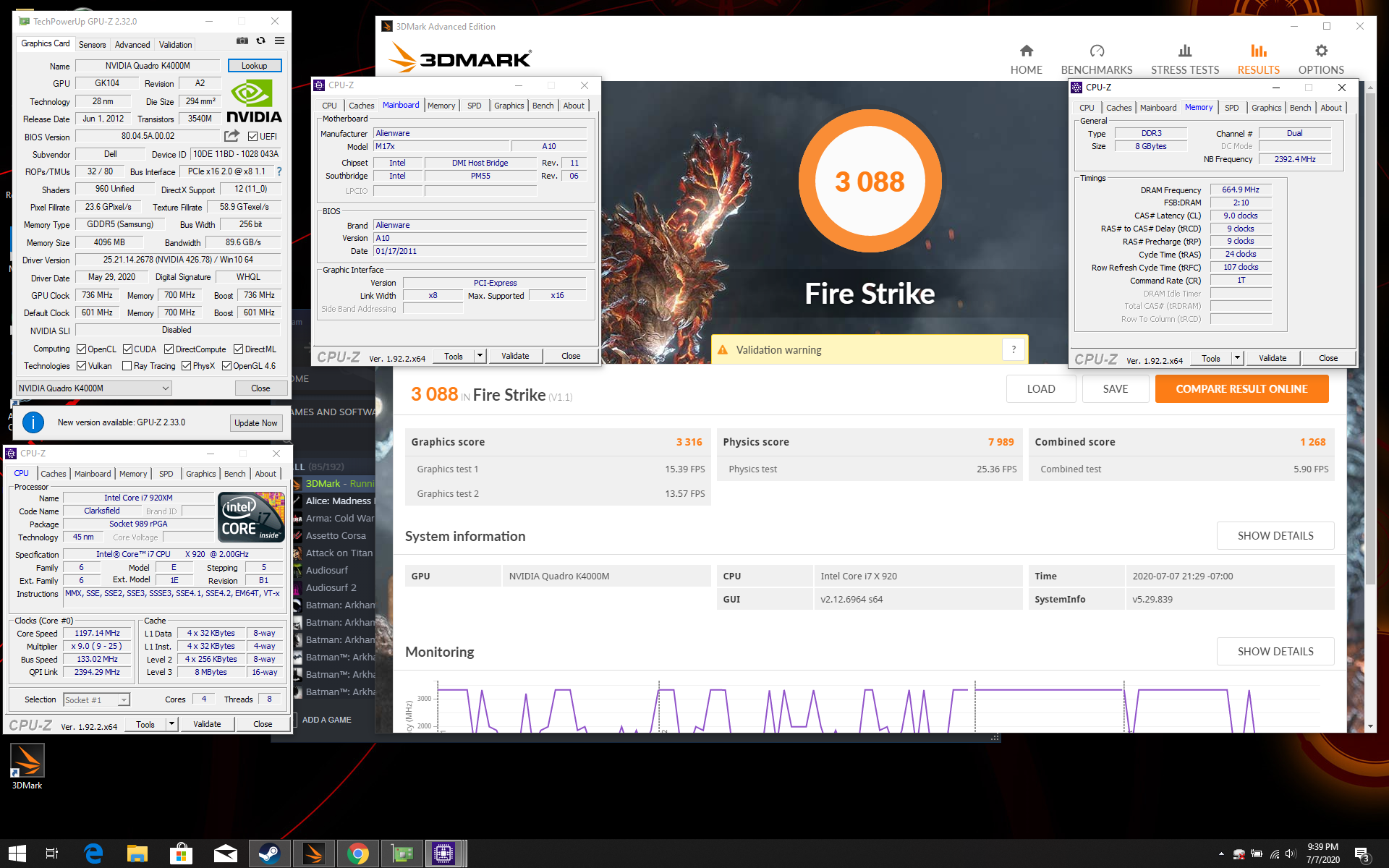Select Audiosurf 2 in the Steam library
The image size is (1389, 868).
pyautogui.click(x=331, y=588)
